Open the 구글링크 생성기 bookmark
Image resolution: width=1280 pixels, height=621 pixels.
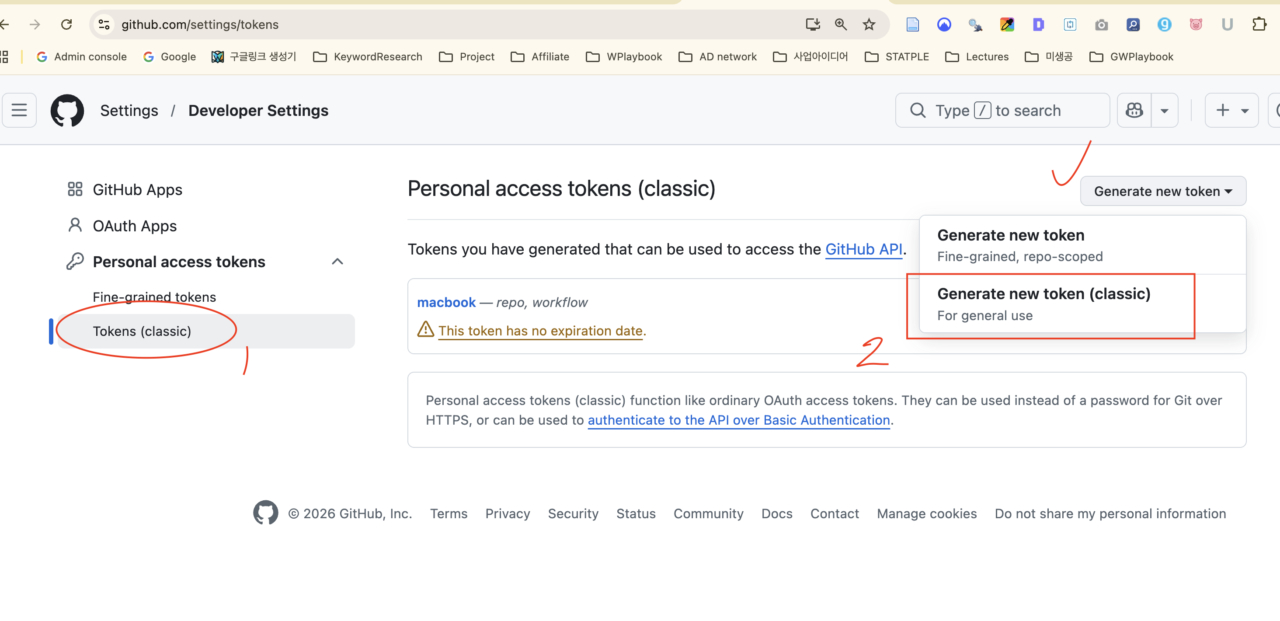pyautogui.click(x=254, y=57)
